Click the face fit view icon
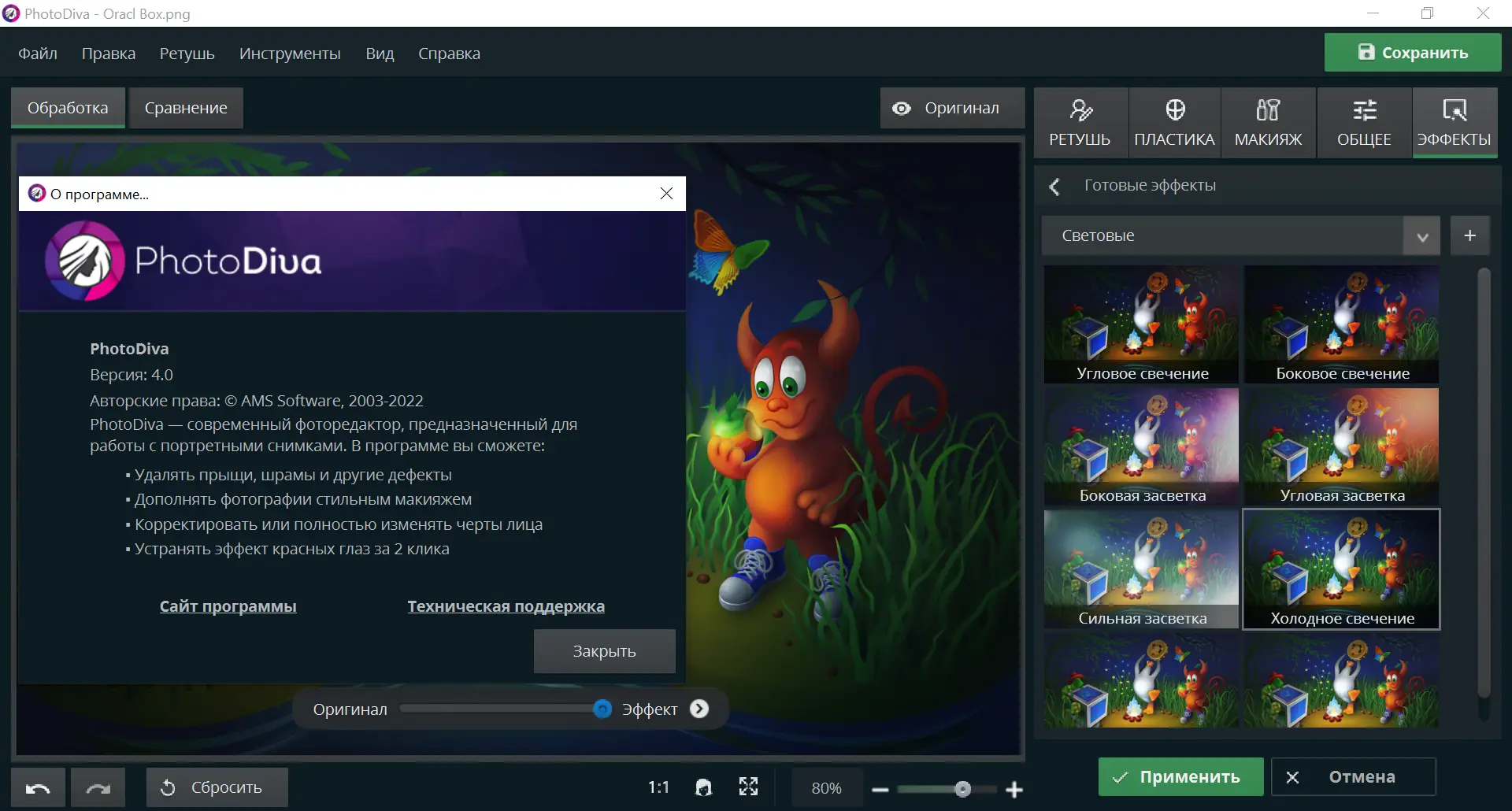This screenshot has height=811, width=1512. (x=704, y=787)
